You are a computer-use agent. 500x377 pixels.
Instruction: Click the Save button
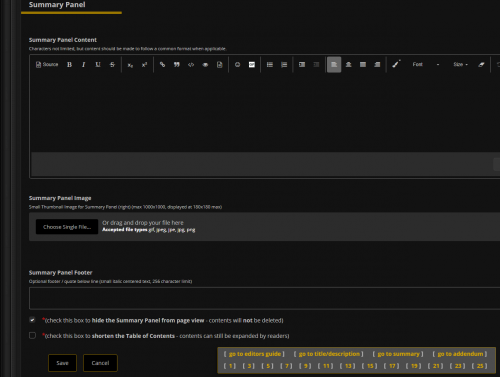pos(62,363)
